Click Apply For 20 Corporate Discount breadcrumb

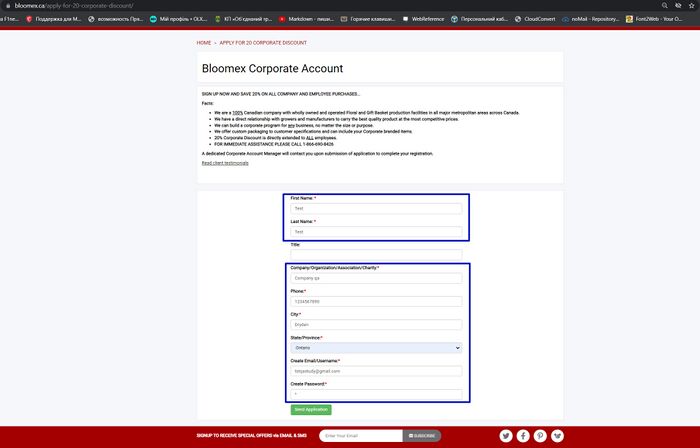(263, 43)
